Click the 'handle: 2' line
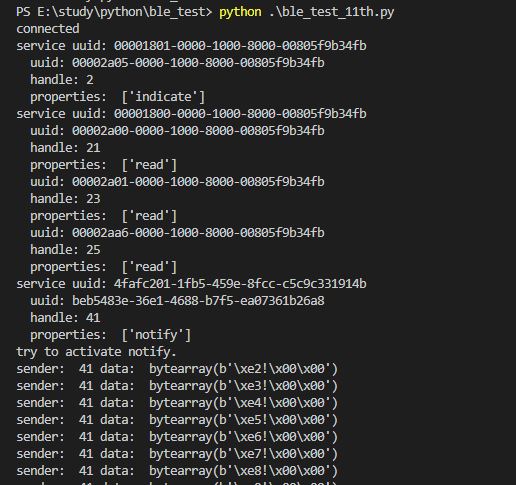 click(x=62, y=80)
